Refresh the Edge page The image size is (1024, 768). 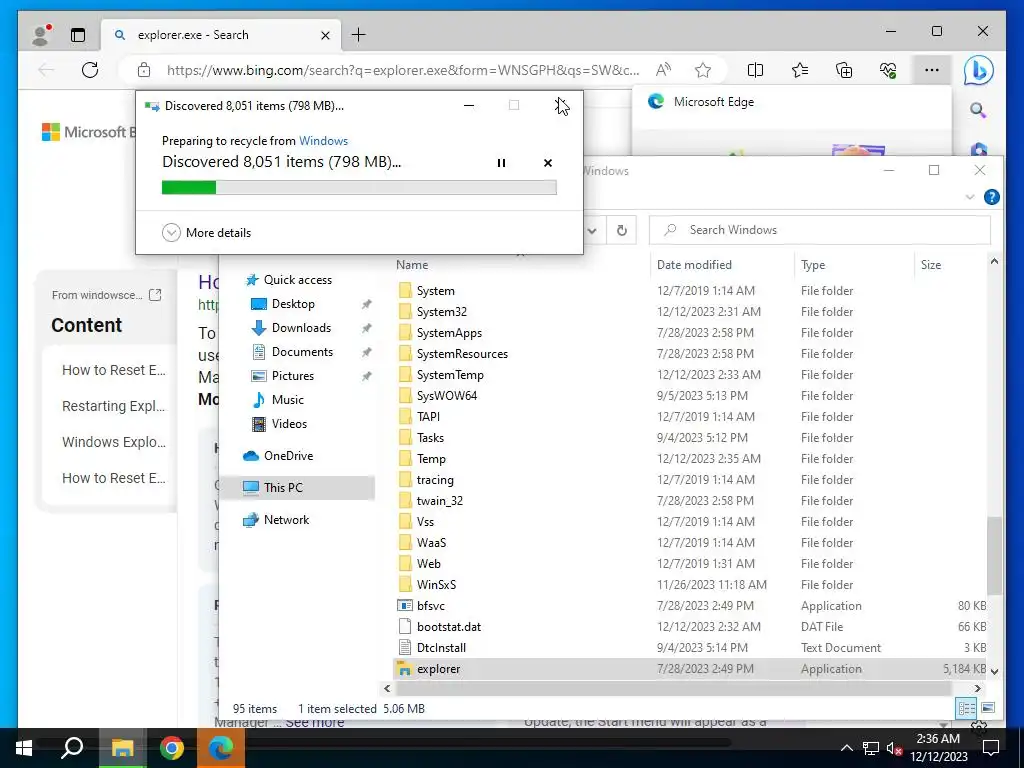pos(90,70)
